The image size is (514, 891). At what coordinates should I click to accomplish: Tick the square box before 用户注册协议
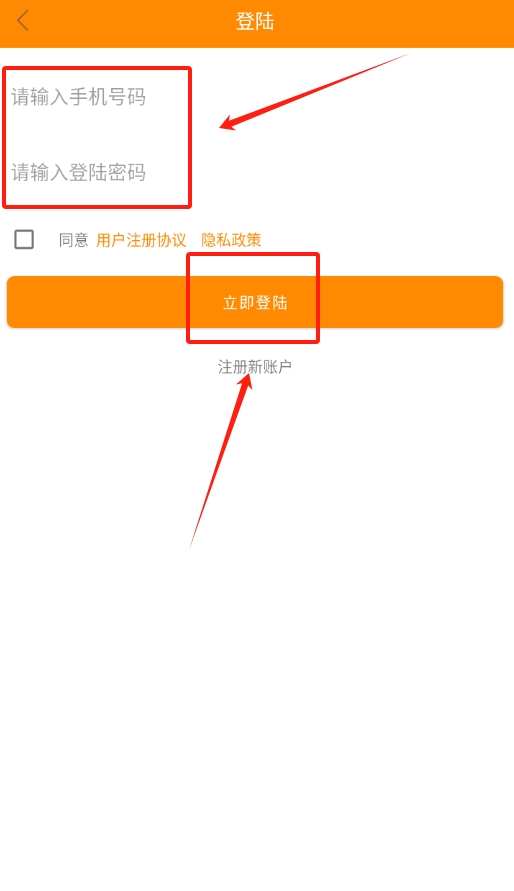24,240
